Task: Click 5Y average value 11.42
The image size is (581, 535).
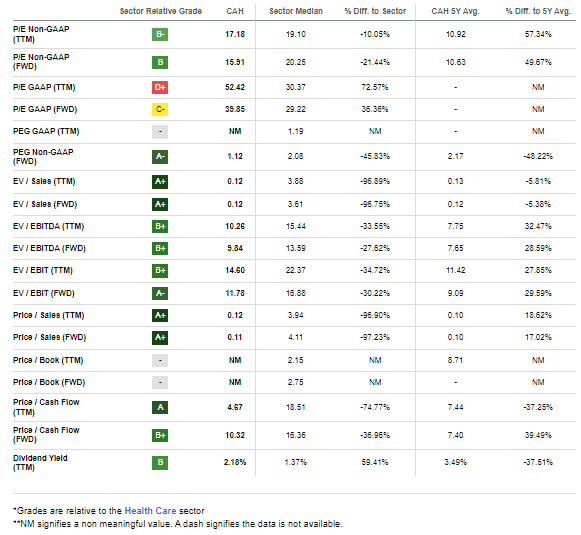Action: (455, 270)
